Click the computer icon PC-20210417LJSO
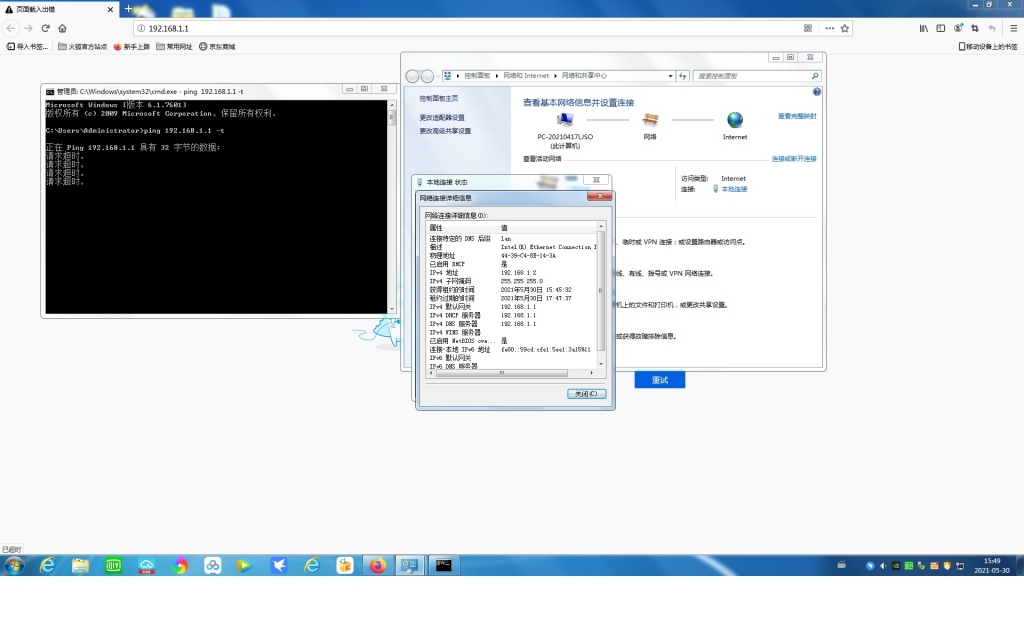Viewport: 1024px width, 640px height. pos(565,120)
